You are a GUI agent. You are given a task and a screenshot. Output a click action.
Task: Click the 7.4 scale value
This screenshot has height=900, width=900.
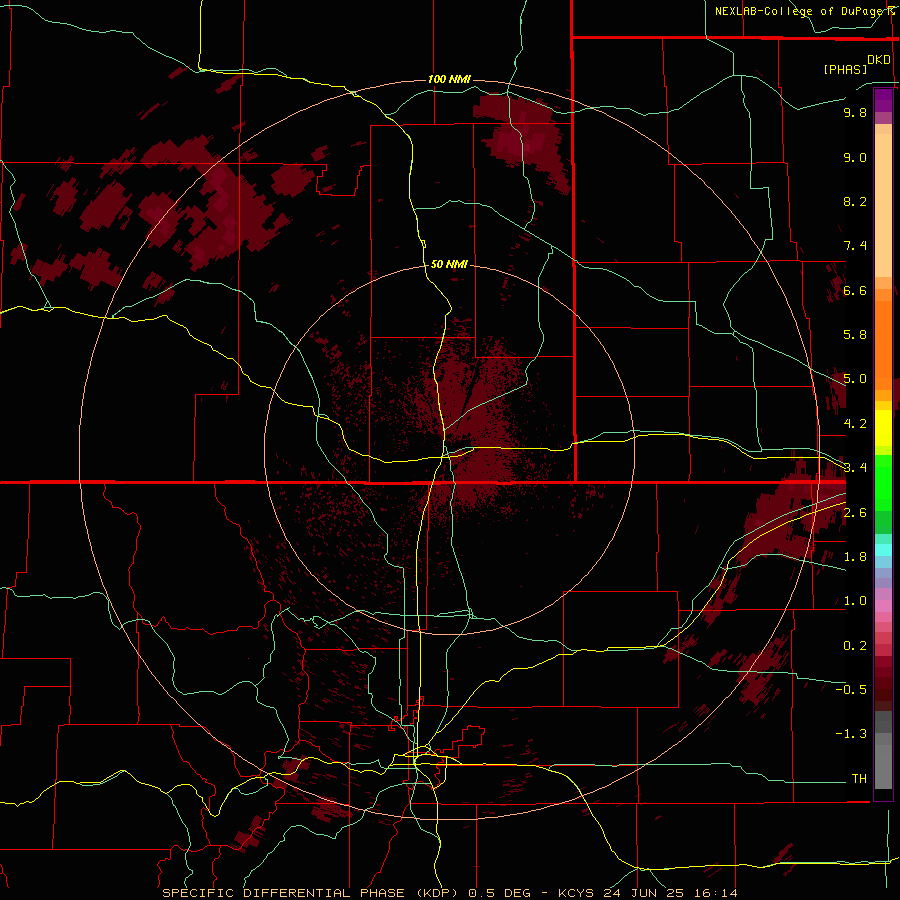point(855,246)
